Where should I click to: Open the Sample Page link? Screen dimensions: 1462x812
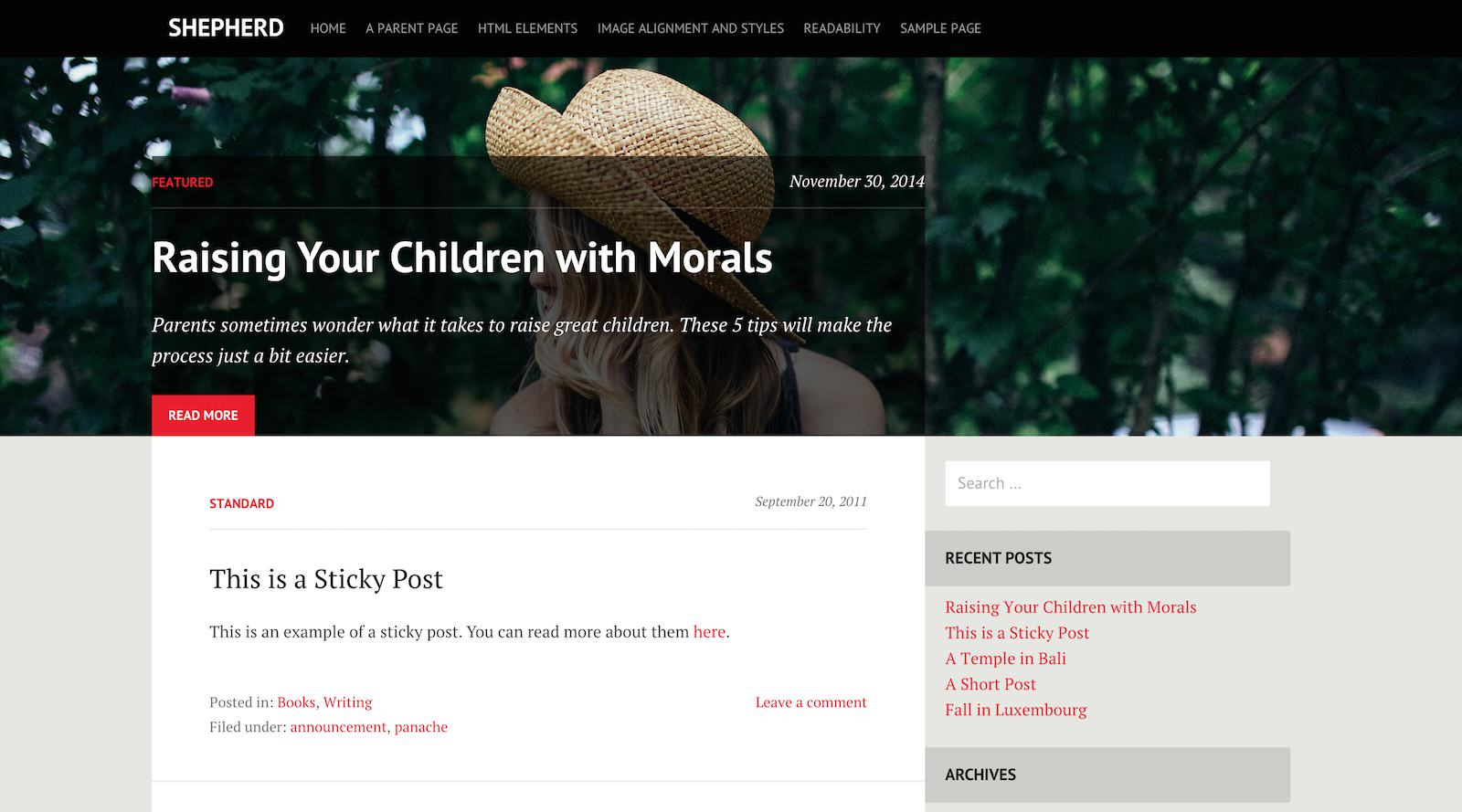tap(940, 28)
